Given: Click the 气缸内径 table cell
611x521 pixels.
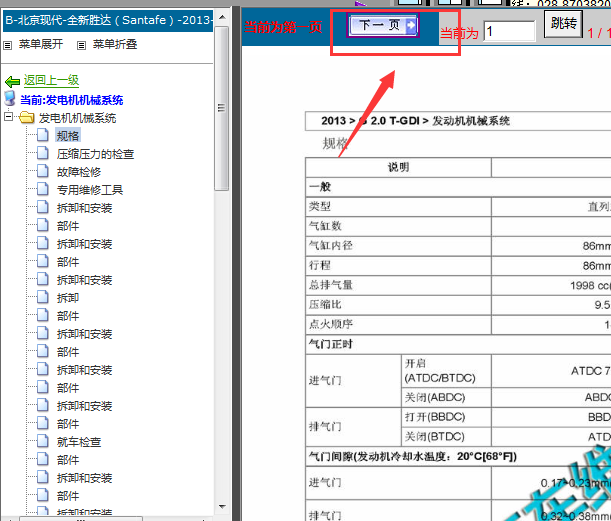Looking at the screenshot, I should [x=398, y=245].
